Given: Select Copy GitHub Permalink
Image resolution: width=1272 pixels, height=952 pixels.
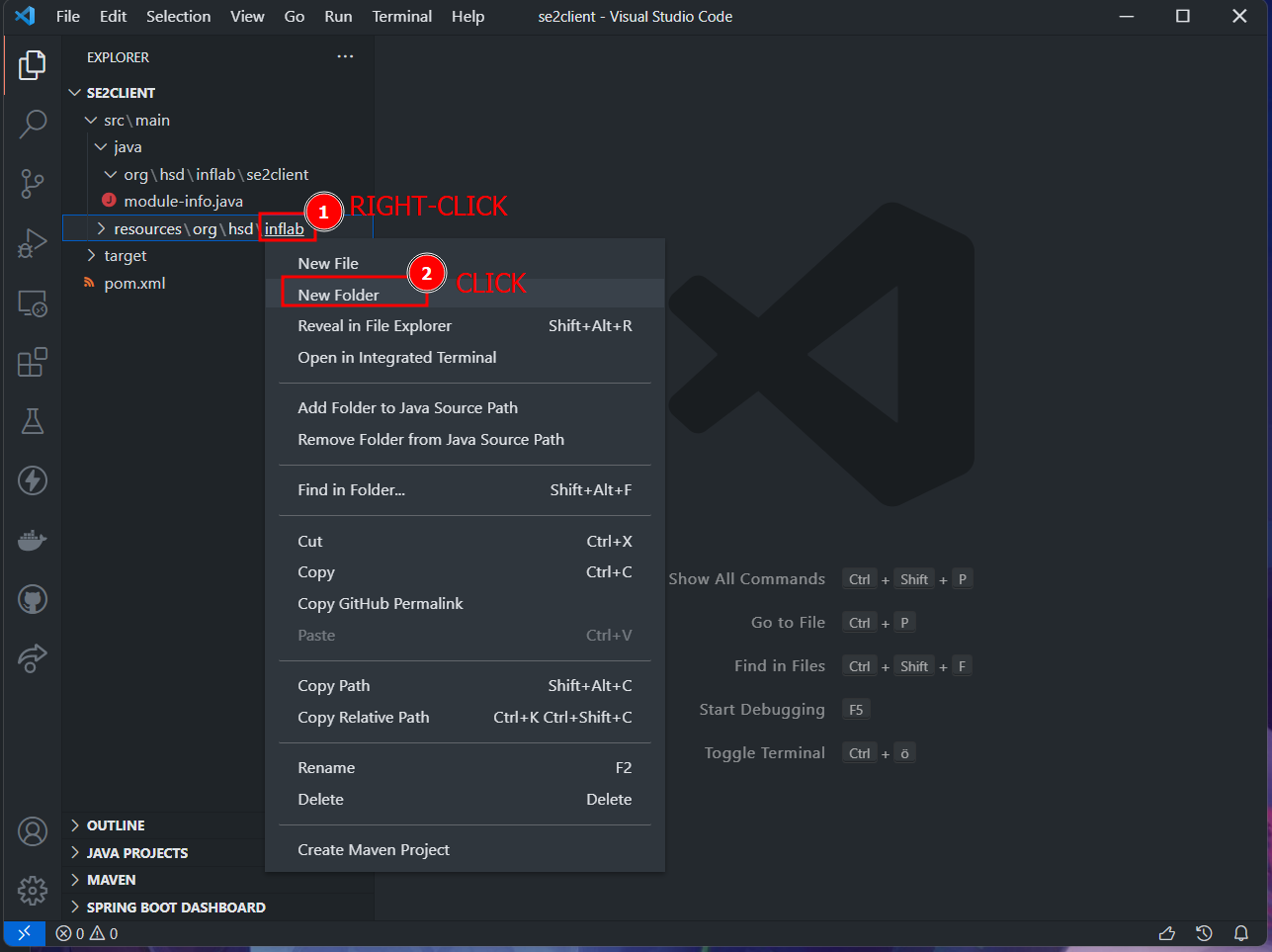Looking at the screenshot, I should point(465,604).
